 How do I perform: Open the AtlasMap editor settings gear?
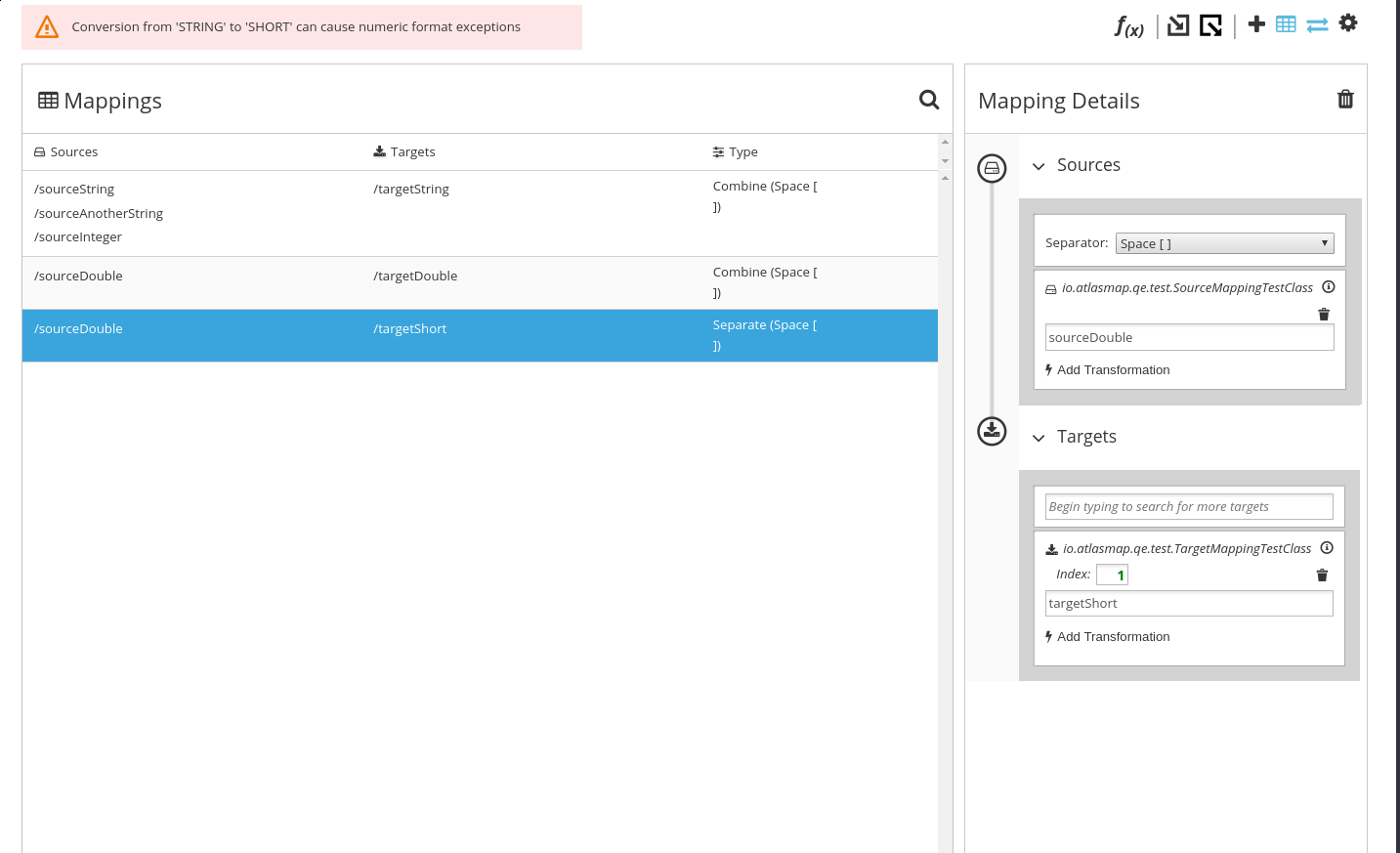(1348, 21)
